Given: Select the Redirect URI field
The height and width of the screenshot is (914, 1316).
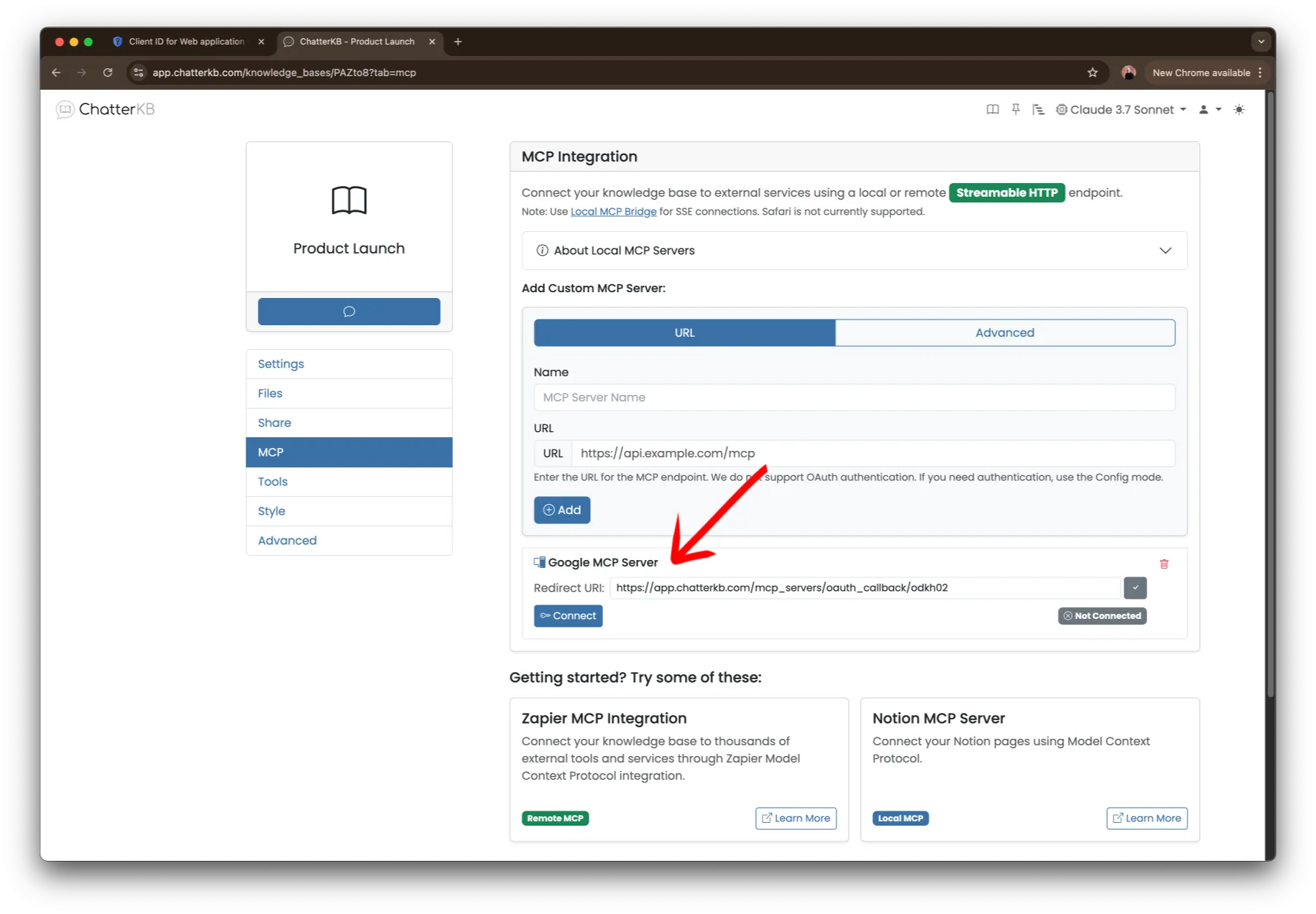Looking at the screenshot, I should point(865,588).
